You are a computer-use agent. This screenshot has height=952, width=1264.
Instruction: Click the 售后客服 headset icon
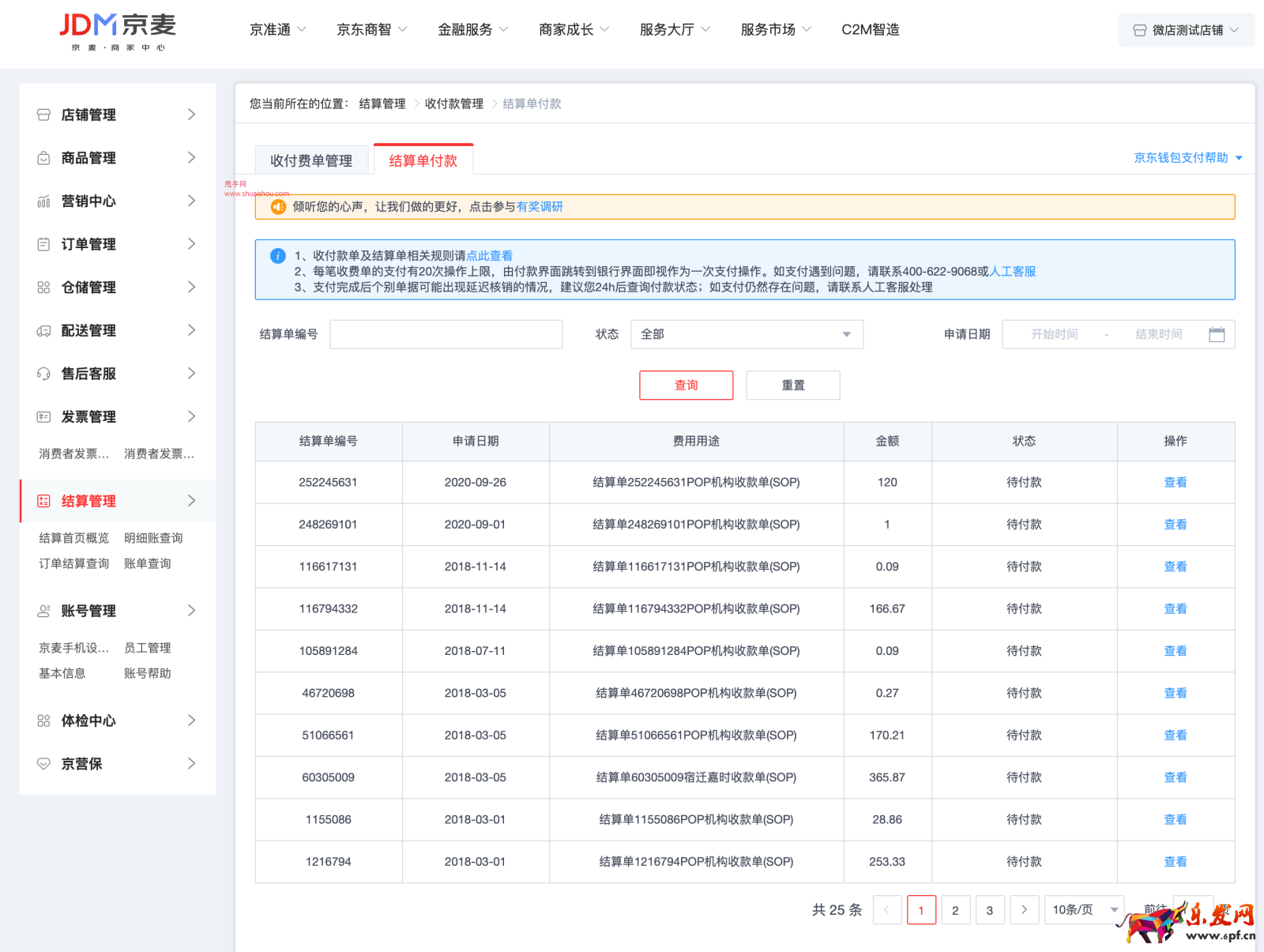43,373
